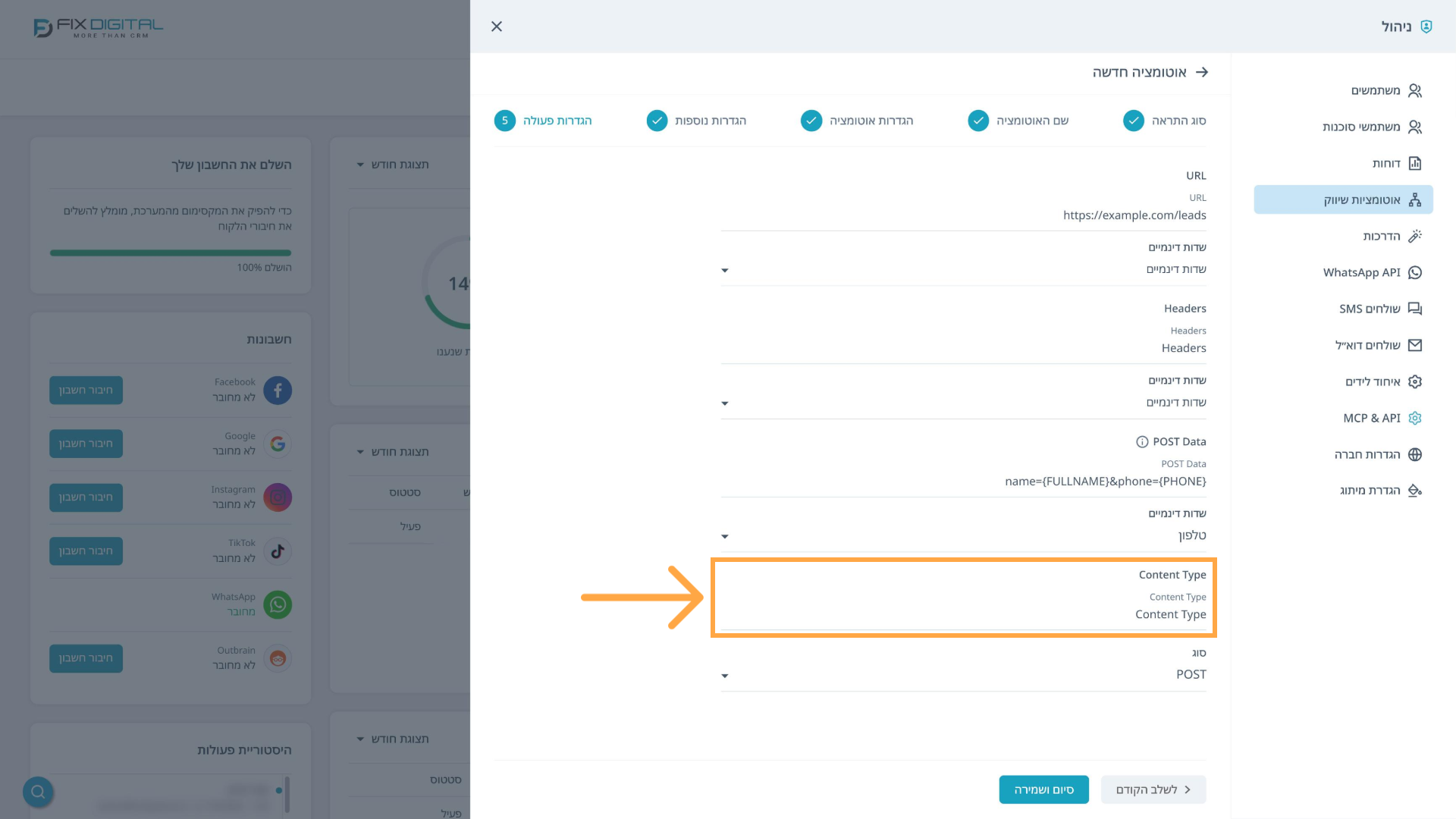
Task: Click חיבור חשבון for Outbrain
Action: point(86,658)
